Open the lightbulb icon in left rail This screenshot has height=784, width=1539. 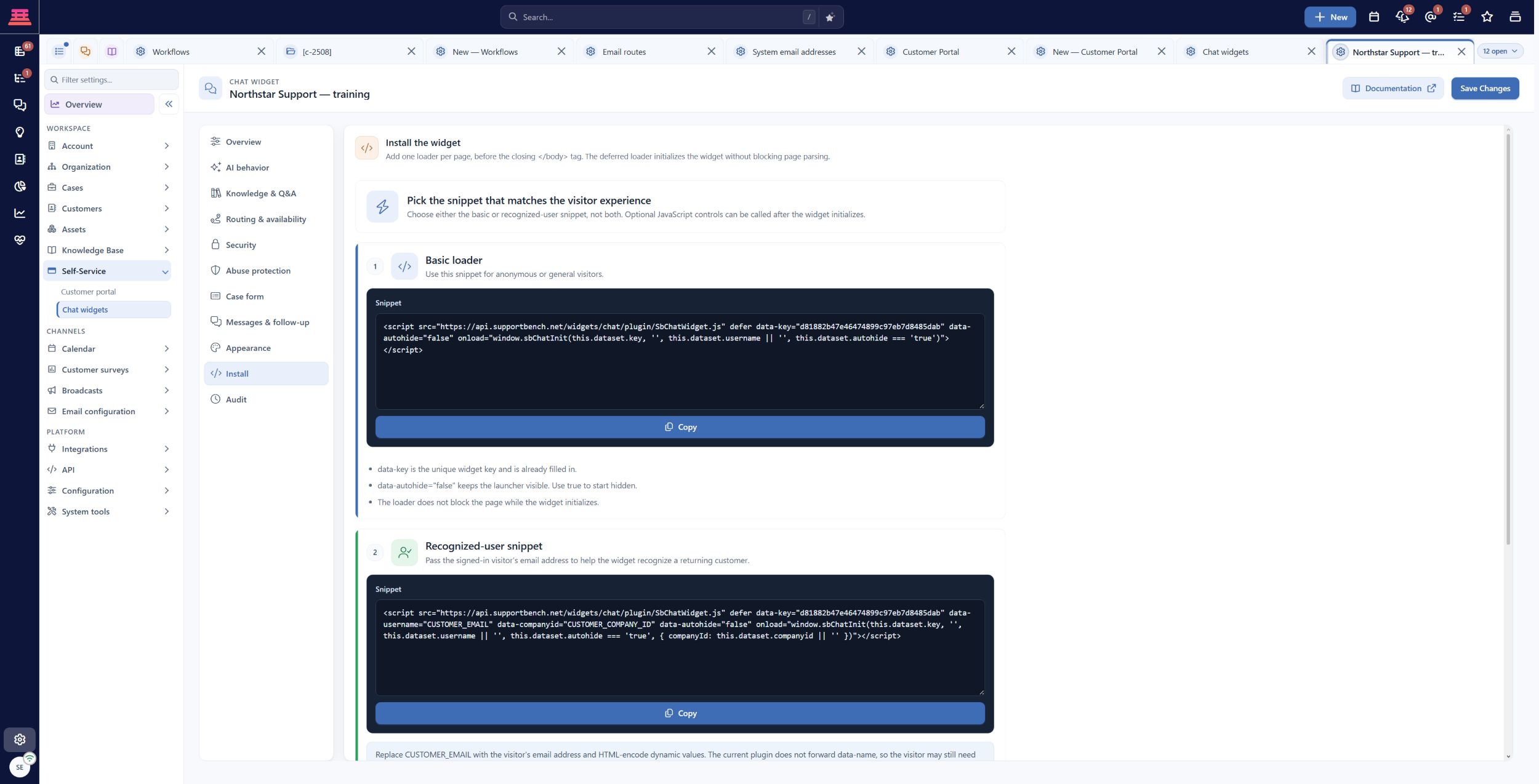[x=20, y=132]
